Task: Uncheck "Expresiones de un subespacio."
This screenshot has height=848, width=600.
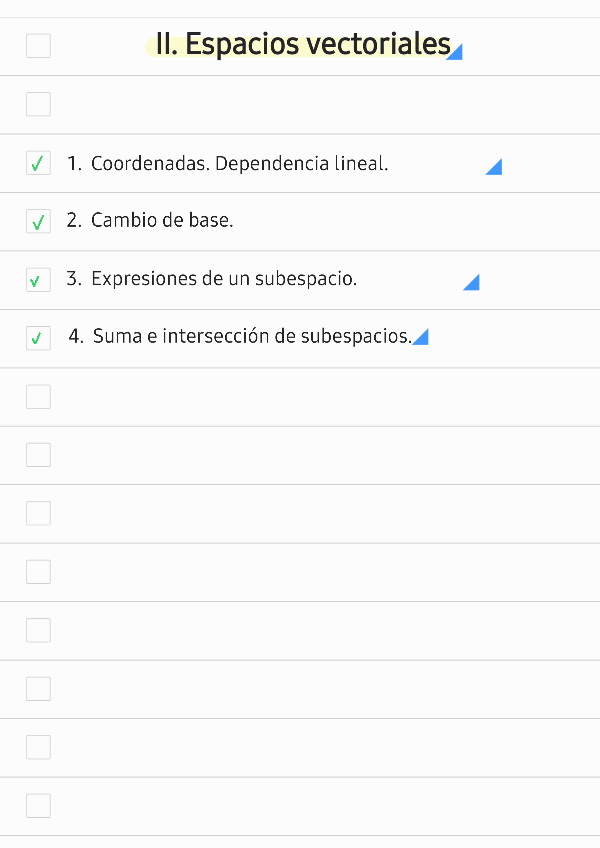Action: [38, 279]
